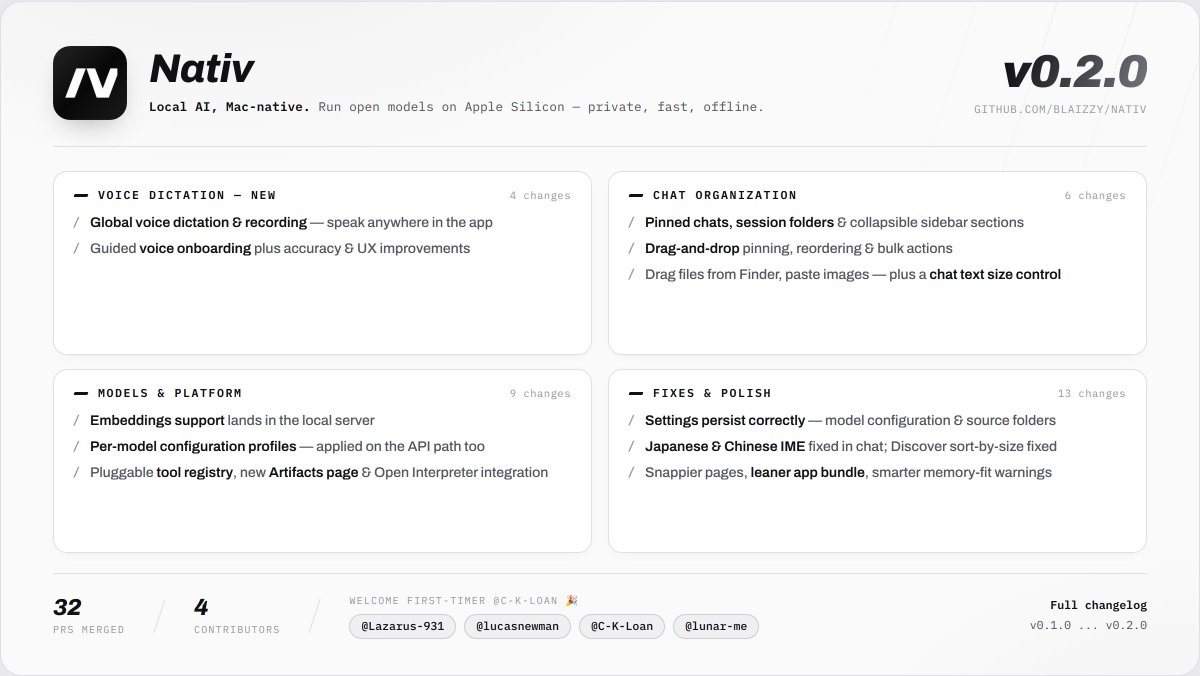
Task: Click the '32' PRs merged number
Action: pyautogui.click(x=67, y=607)
